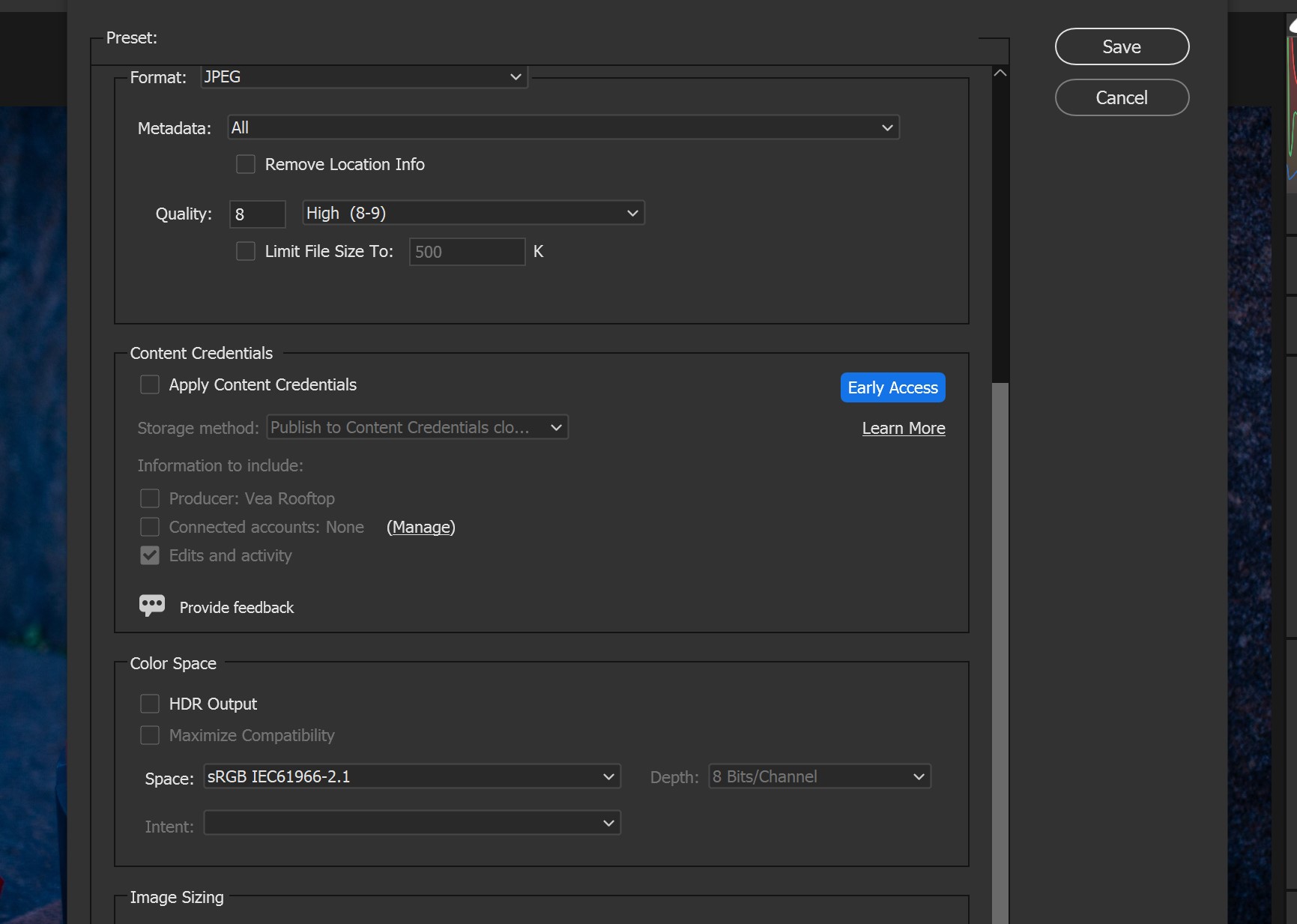
Task: Open the Space sRGB color profile dropdown
Action: point(411,776)
